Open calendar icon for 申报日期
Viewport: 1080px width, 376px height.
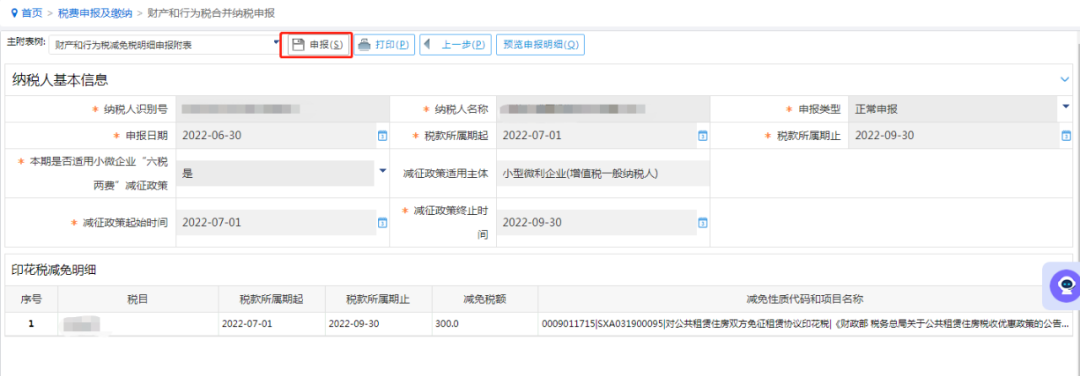(x=382, y=136)
